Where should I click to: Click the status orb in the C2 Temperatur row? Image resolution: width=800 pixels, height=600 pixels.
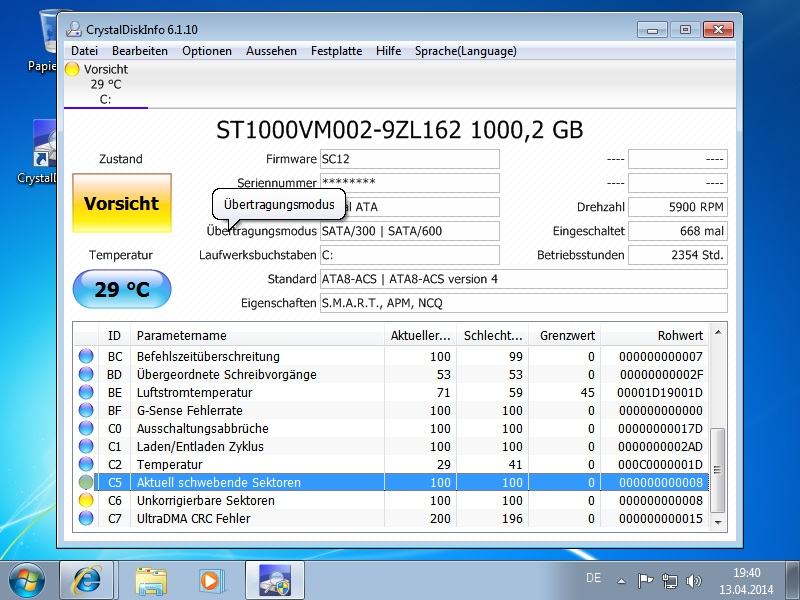[x=86, y=464]
